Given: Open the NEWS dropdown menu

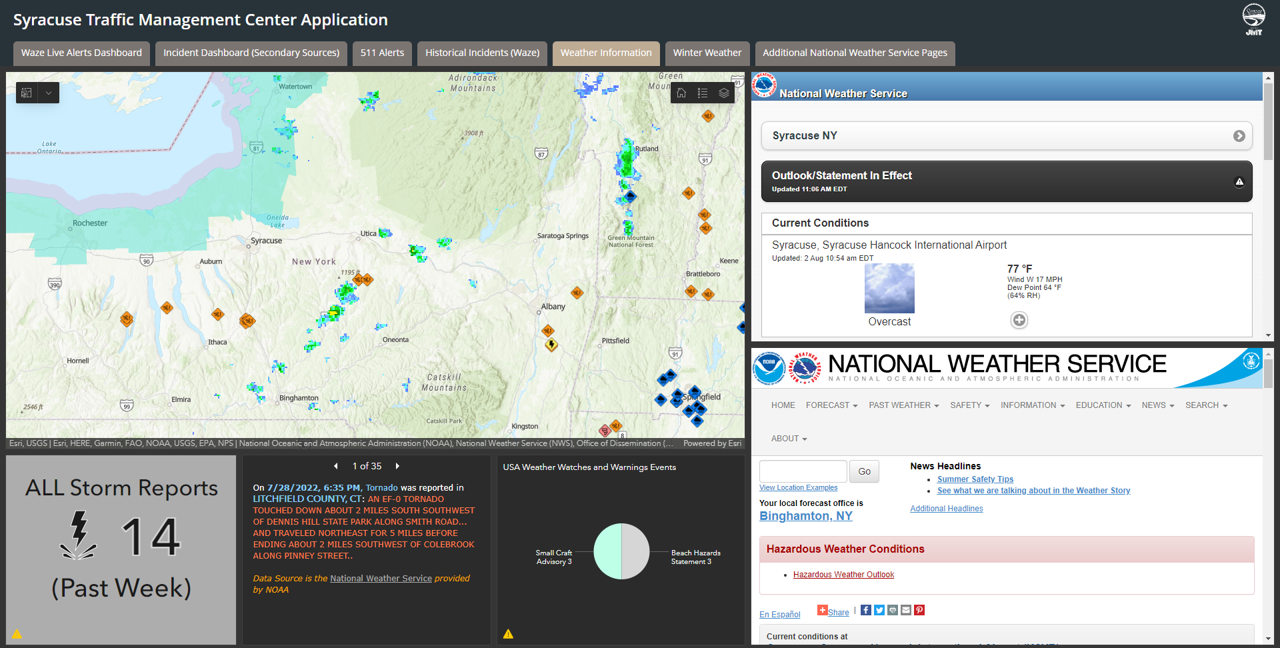Looking at the screenshot, I should [1158, 405].
